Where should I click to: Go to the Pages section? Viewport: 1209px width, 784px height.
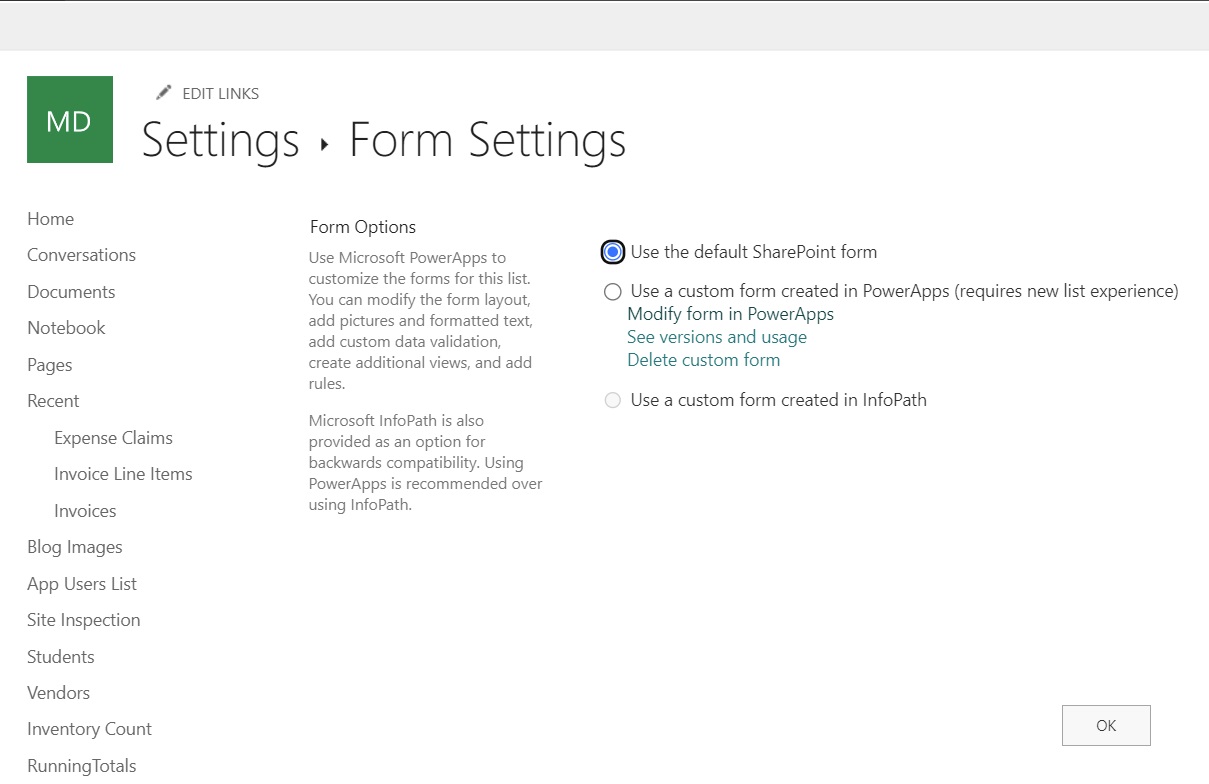click(x=49, y=364)
